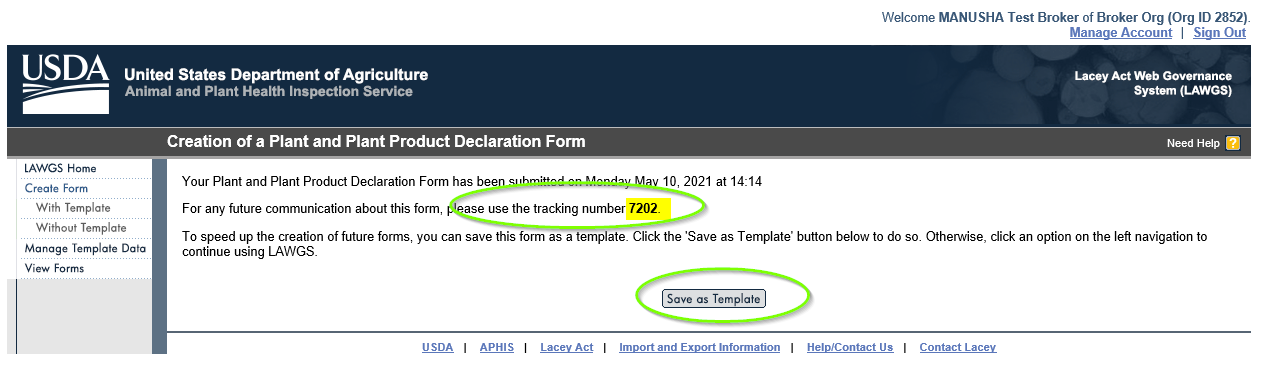
Task: Click the Contact Lacey footer link
Action: [958, 347]
